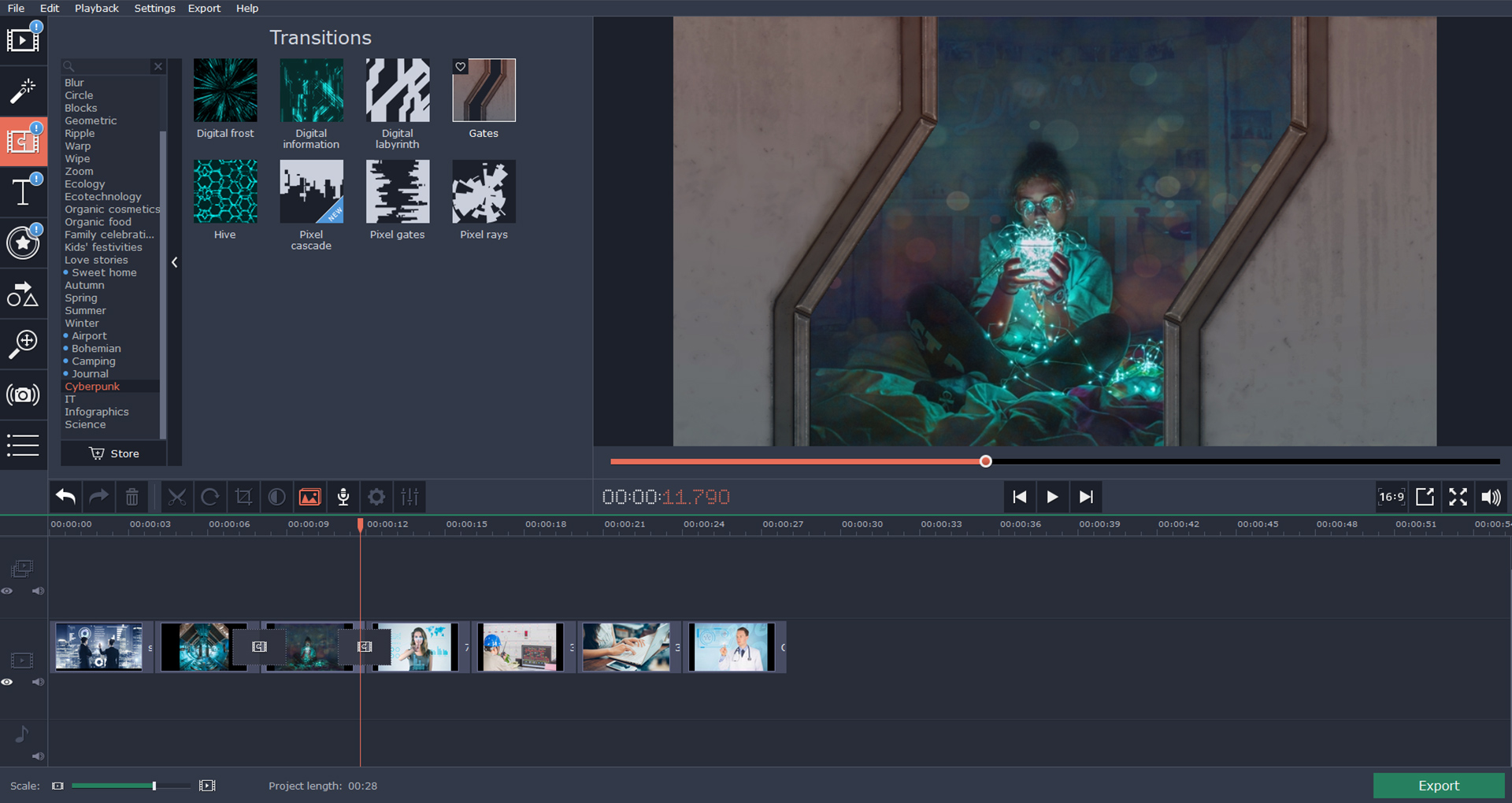The width and height of the screenshot is (1512, 803).
Task: Enable fullscreen preview mode
Action: point(1458,497)
